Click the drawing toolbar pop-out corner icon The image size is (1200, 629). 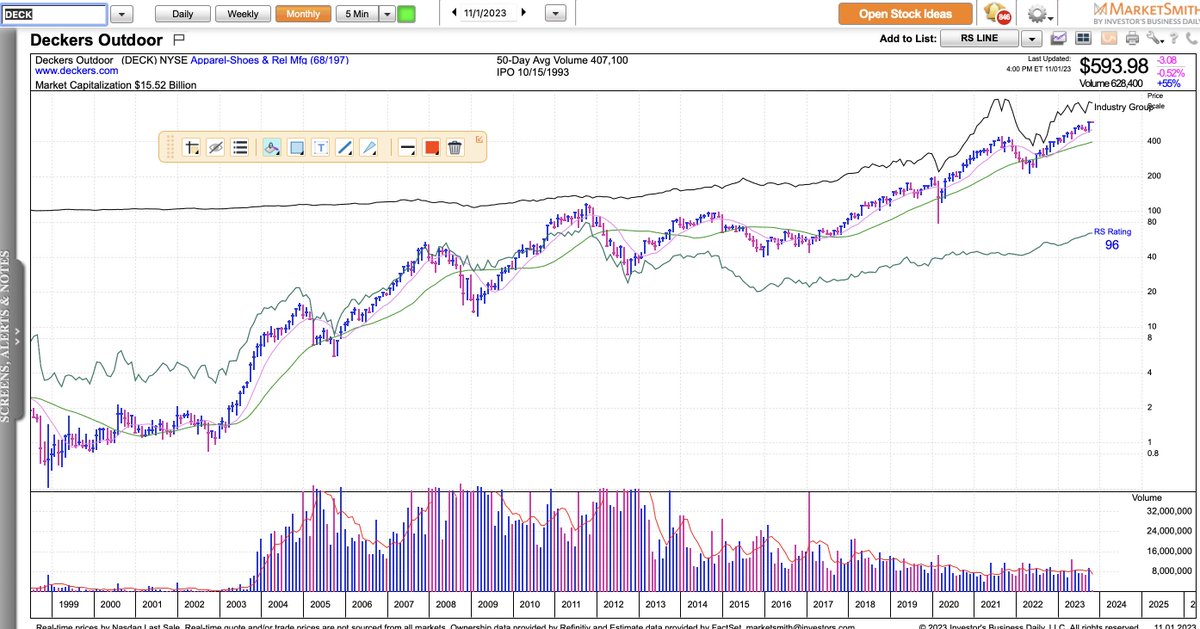point(479,139)
